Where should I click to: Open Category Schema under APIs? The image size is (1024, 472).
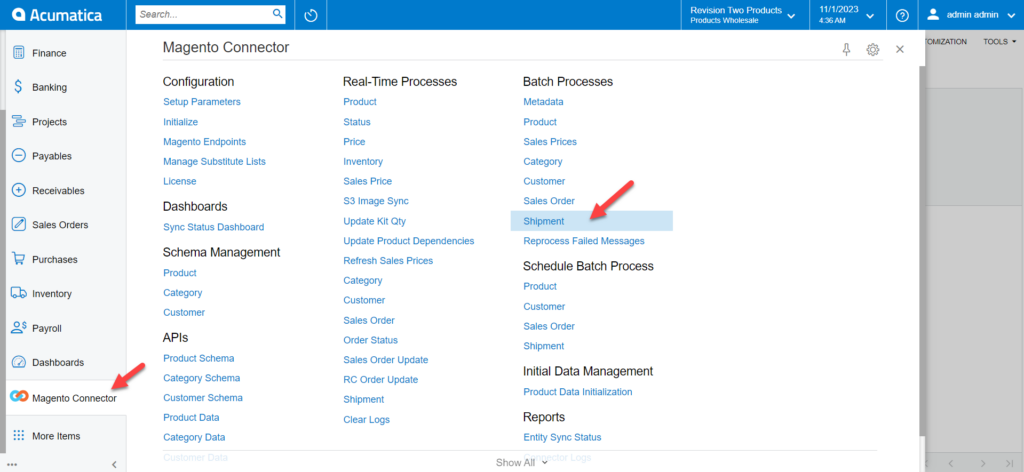(201, 378)
